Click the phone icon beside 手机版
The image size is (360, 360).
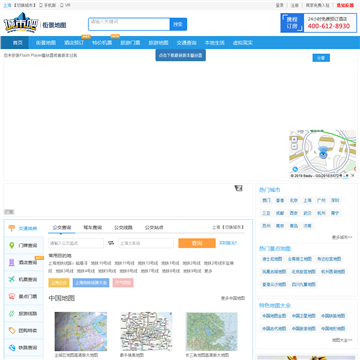pos(41,5)
